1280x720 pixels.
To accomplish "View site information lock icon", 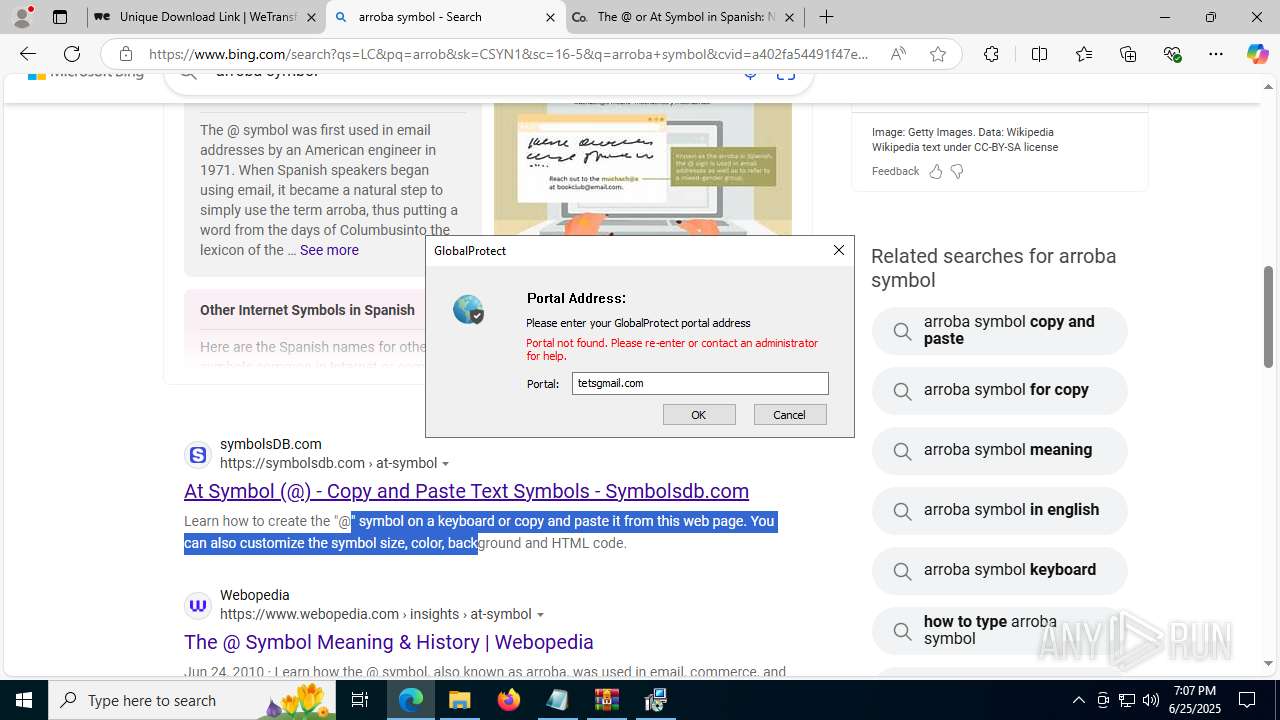I will coord(125,54).
